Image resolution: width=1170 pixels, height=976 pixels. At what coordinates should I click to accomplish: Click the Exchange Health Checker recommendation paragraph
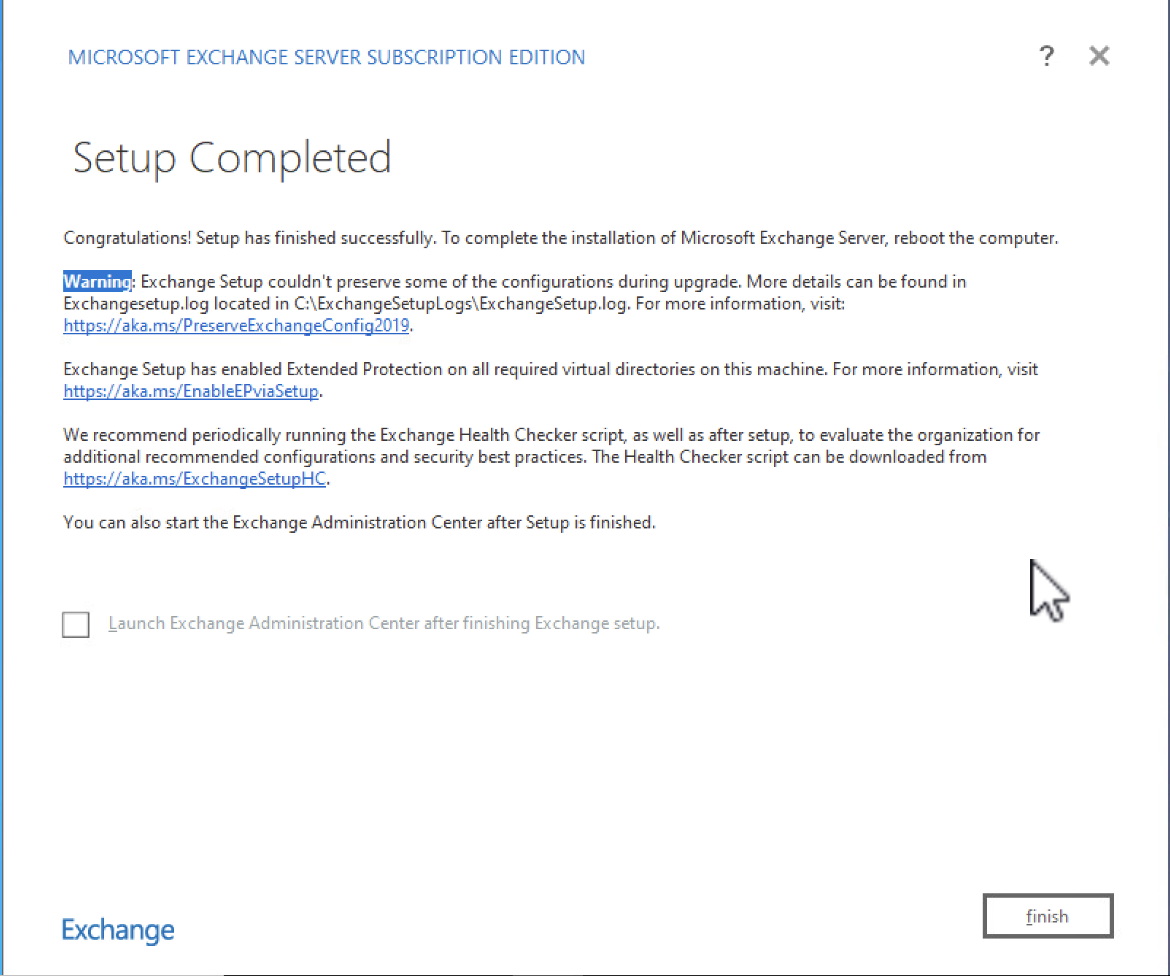click(x=551, y=457)
